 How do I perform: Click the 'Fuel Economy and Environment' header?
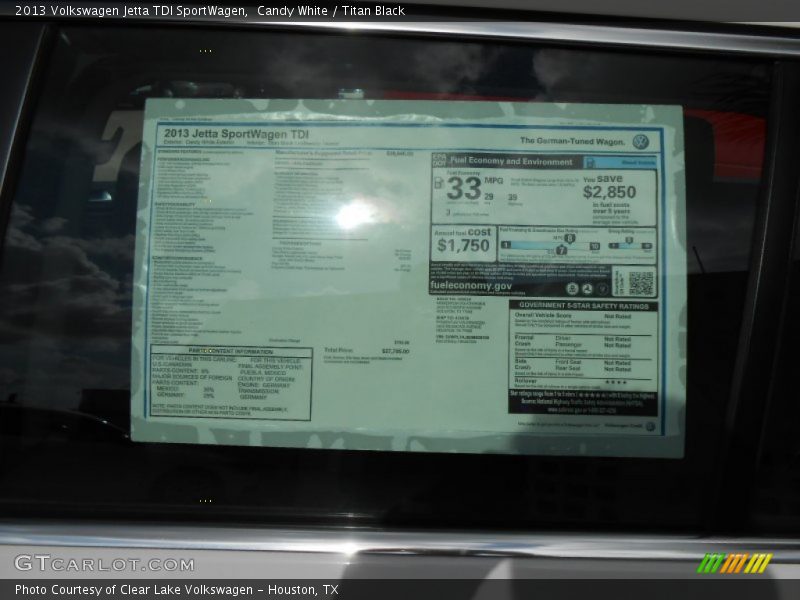tap(511, 161)
